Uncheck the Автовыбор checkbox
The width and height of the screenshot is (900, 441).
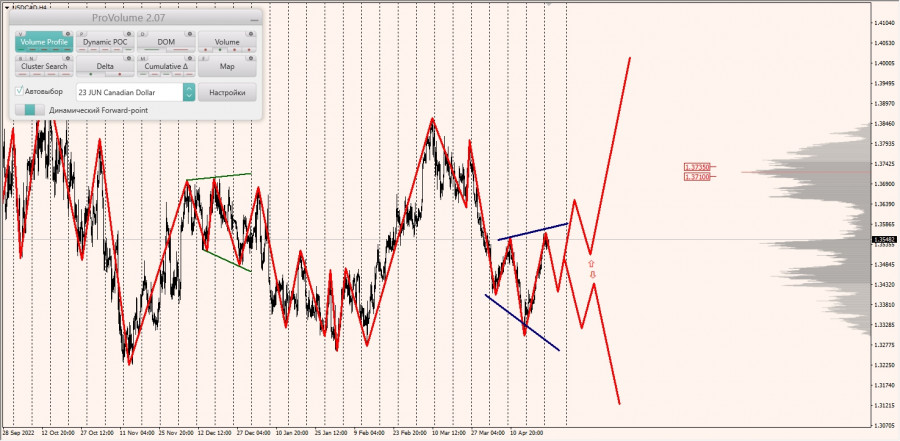coord(20,91)
